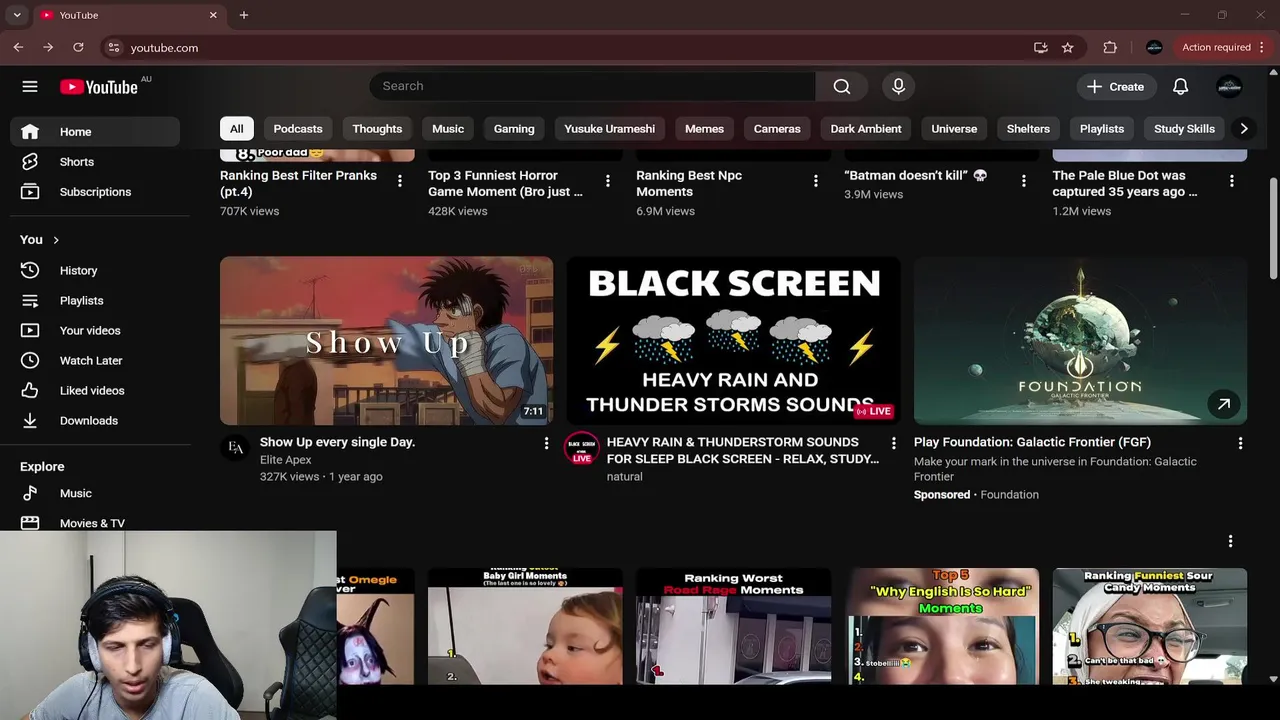Open browser extensions puzzle icon
The image size is (1280, 720).
pos(1110,47)
